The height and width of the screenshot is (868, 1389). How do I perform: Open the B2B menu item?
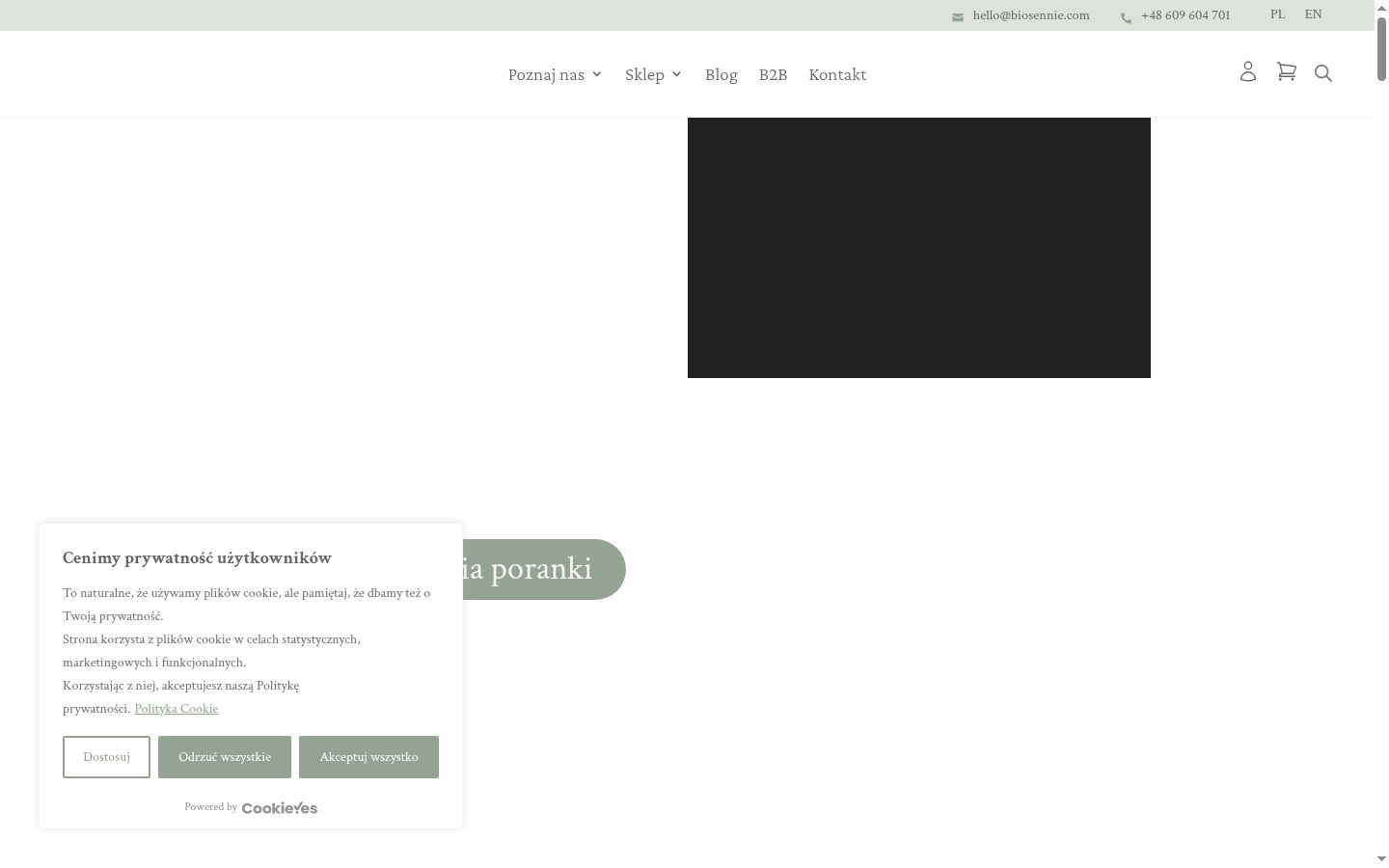tap(773, 74)
